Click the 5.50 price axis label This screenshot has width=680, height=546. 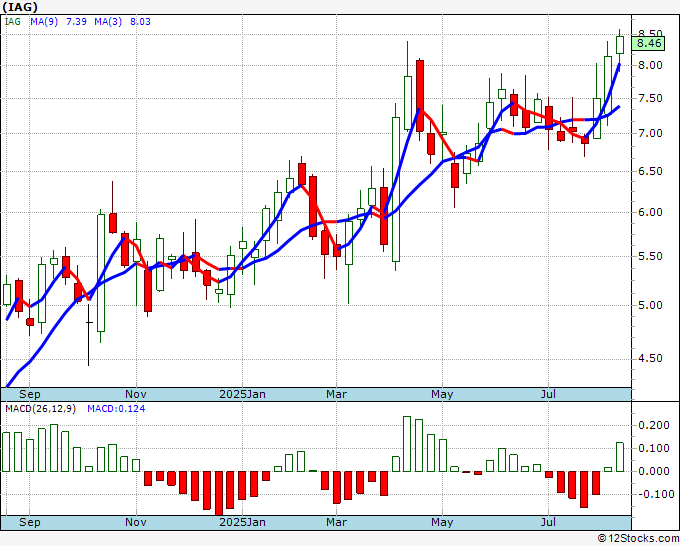650,256
